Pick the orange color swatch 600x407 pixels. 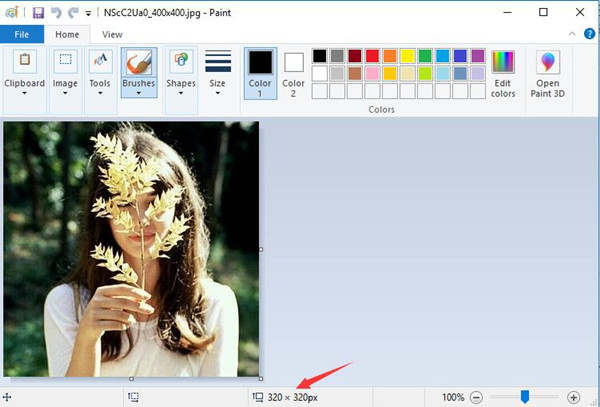click(390, 56)
